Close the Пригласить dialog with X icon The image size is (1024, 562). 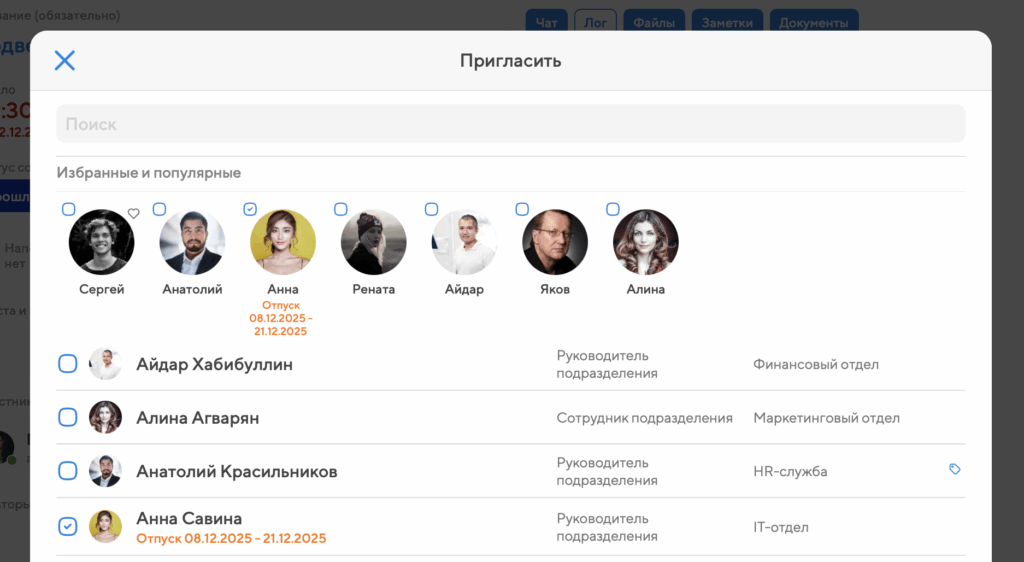[65, 61]
